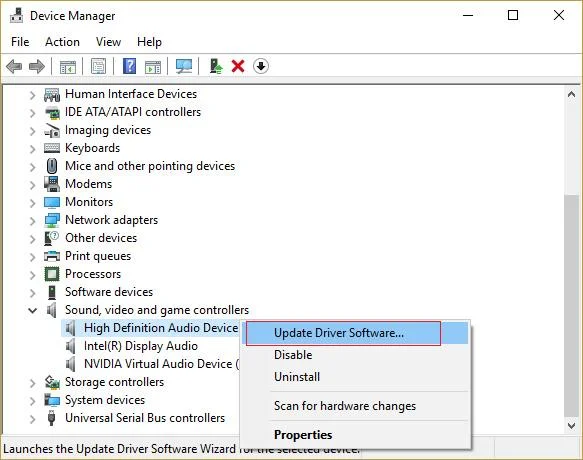This screenshot has height=460, width=583.
Task: Open the blue question mark Help icon
Action: [x=129, y=67]
